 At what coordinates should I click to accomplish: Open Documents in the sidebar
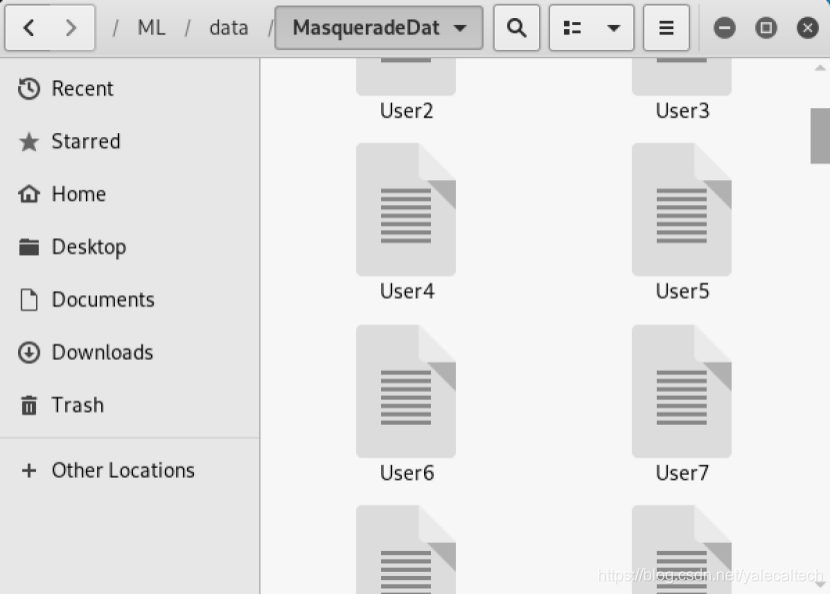[129, 299]
